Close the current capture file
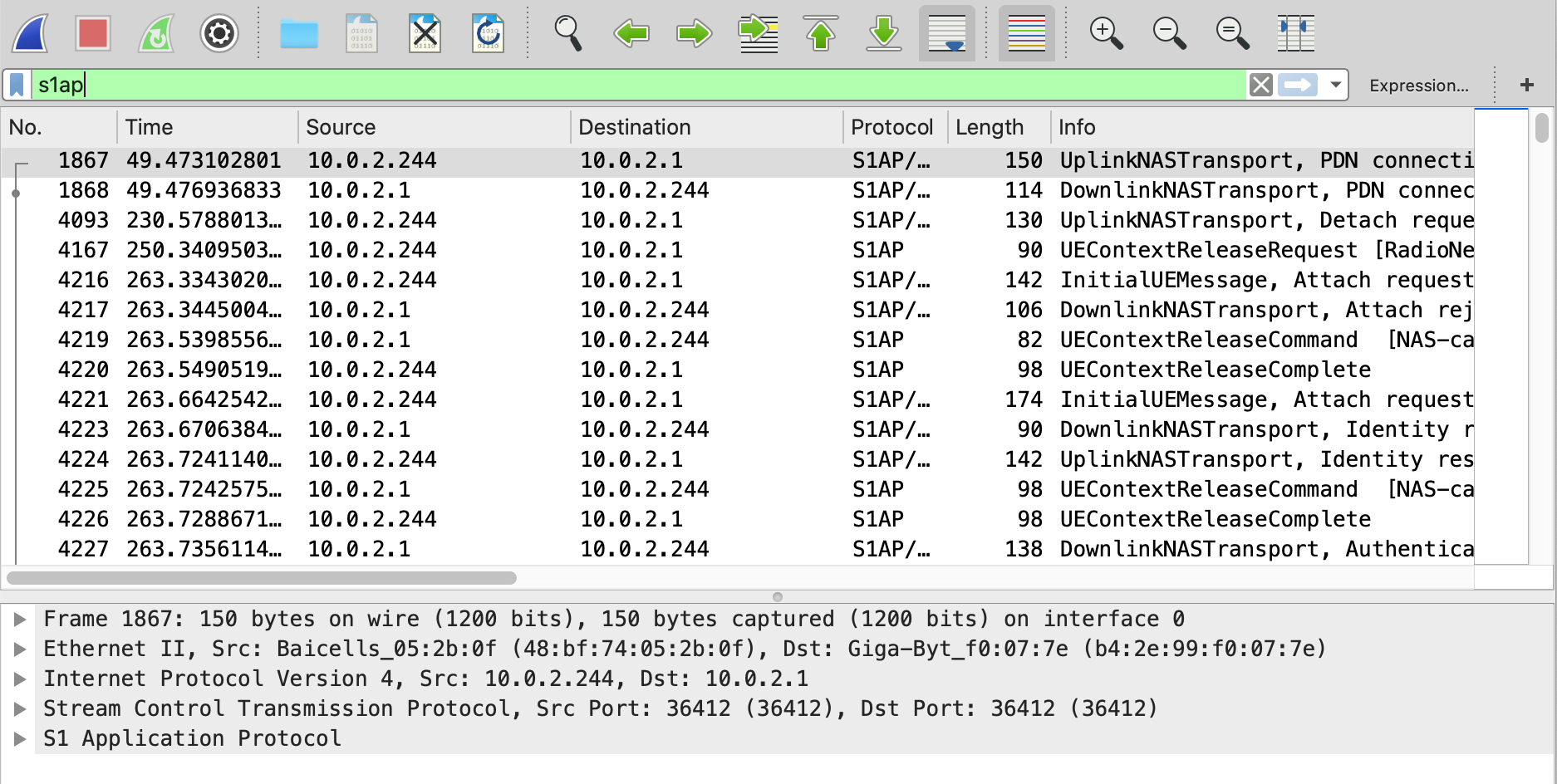1557x784 pixels. point(425,33)
